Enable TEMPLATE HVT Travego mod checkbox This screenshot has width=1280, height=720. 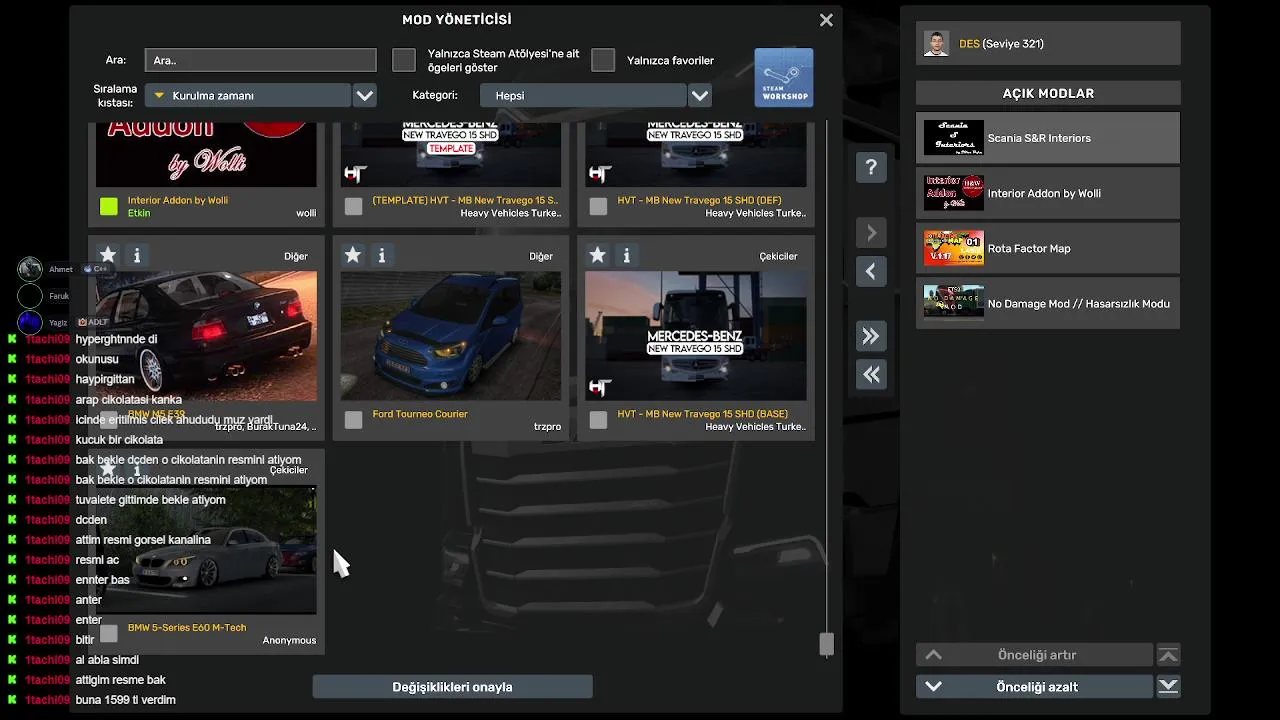(353, 207)
